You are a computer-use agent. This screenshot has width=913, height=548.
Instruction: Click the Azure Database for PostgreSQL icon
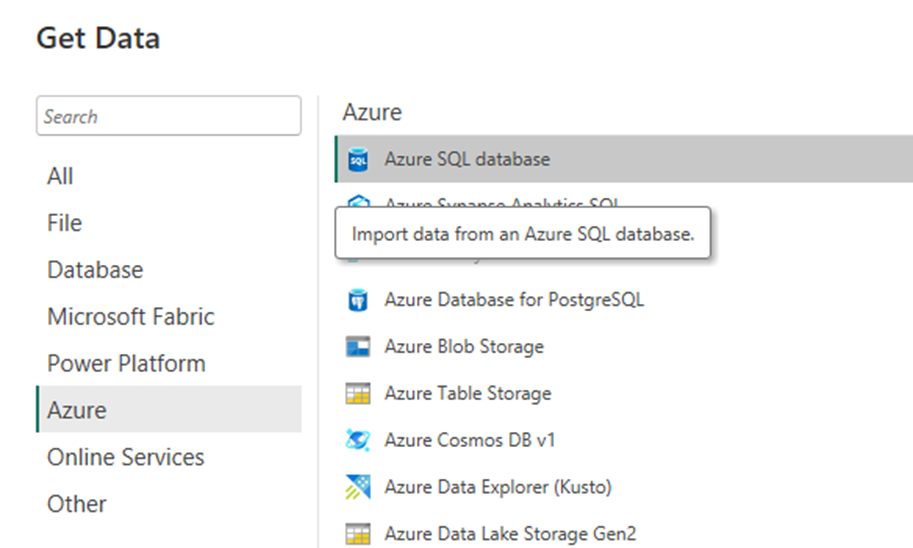357,299
